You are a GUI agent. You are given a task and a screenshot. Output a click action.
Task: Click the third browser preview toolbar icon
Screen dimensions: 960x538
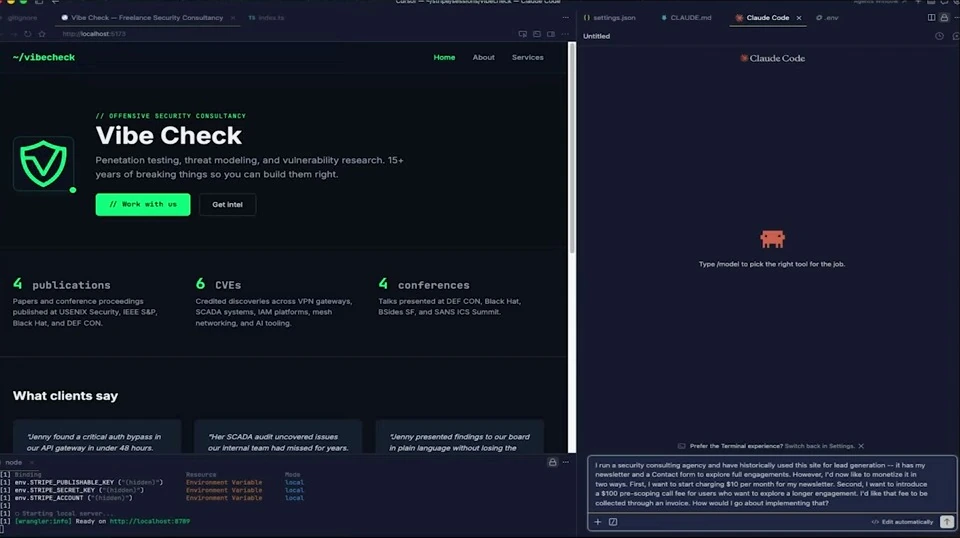coord(551,34)
